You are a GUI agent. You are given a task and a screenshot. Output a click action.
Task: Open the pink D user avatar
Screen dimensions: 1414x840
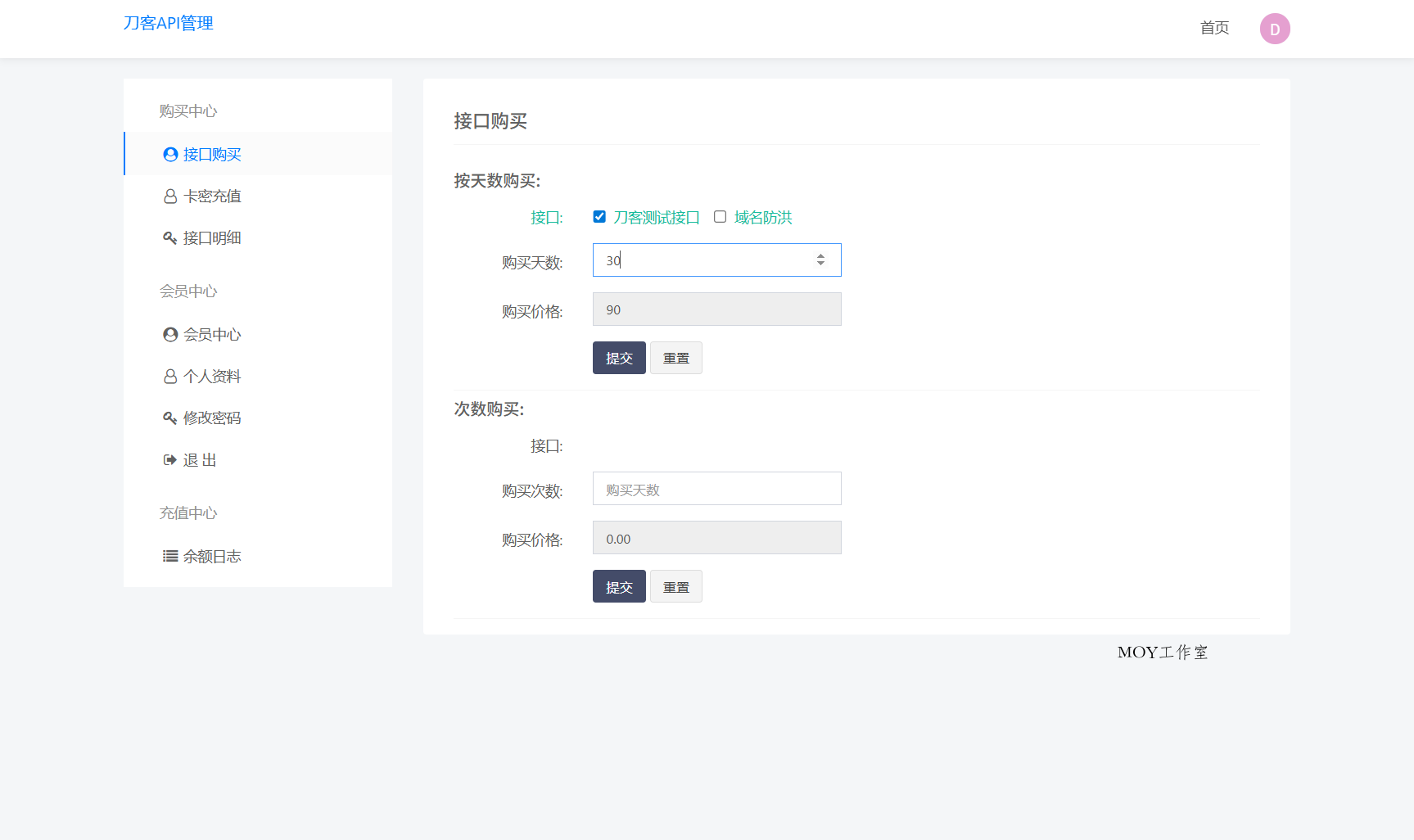click(x=1274, y=29)
